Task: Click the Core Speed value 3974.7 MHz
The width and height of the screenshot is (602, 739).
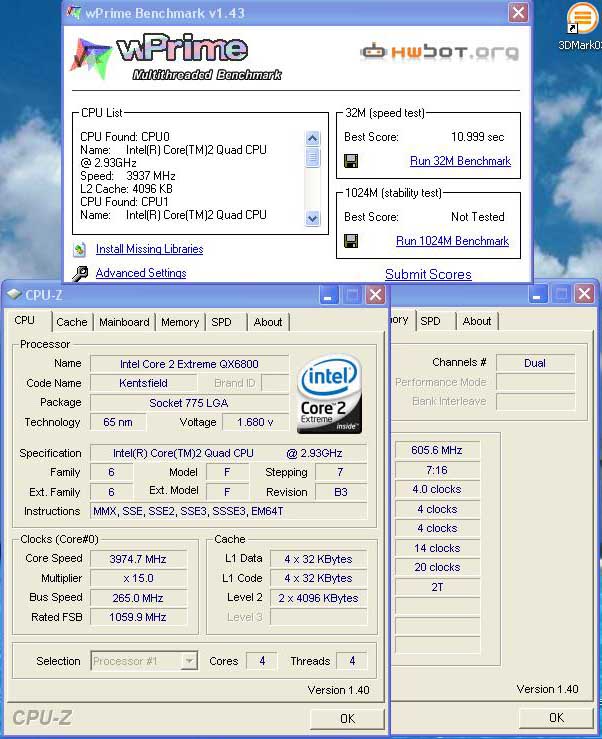Action: (138, 559)
